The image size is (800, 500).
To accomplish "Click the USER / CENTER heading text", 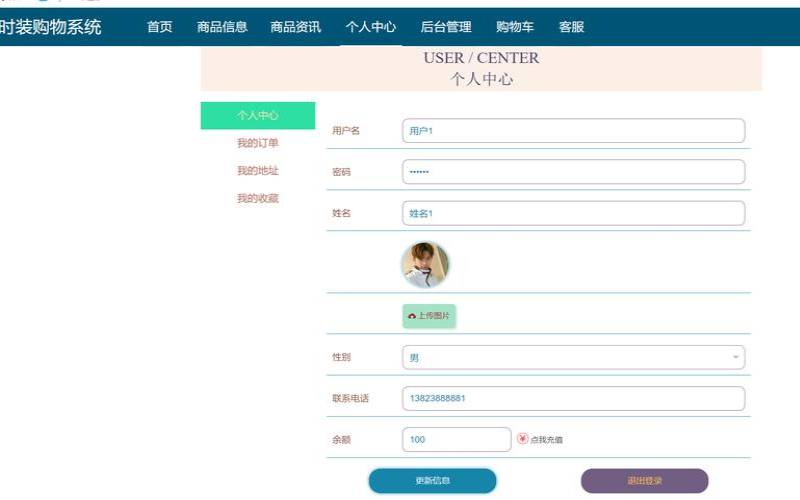I will pyautogui.click(x=481, y=58).
